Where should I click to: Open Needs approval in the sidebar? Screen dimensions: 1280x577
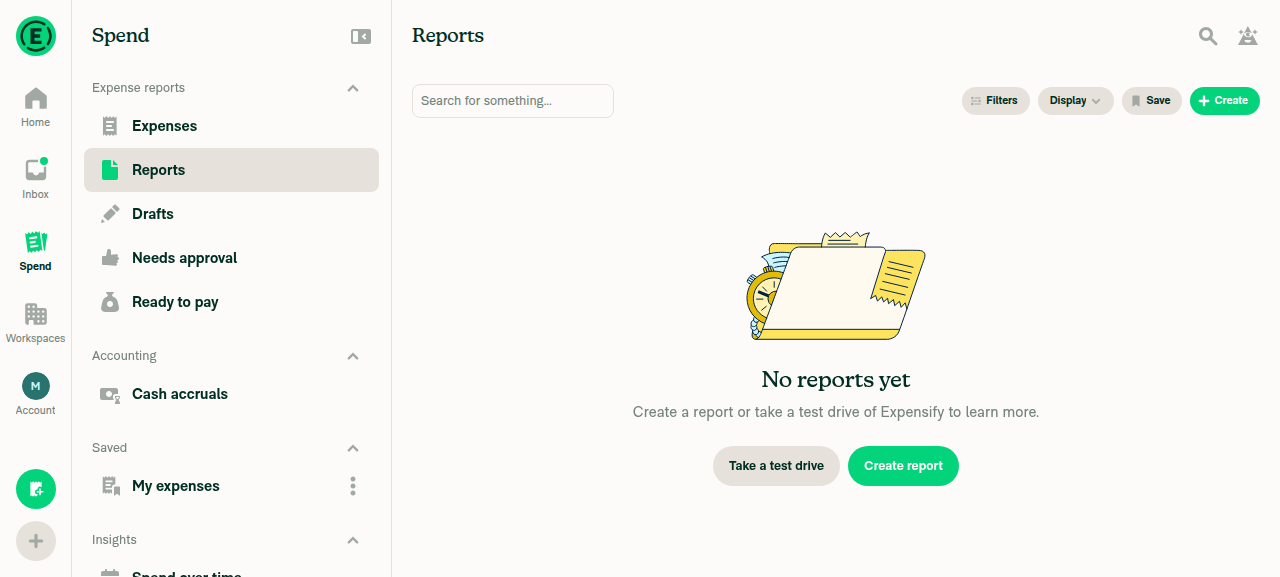(231, 258)
